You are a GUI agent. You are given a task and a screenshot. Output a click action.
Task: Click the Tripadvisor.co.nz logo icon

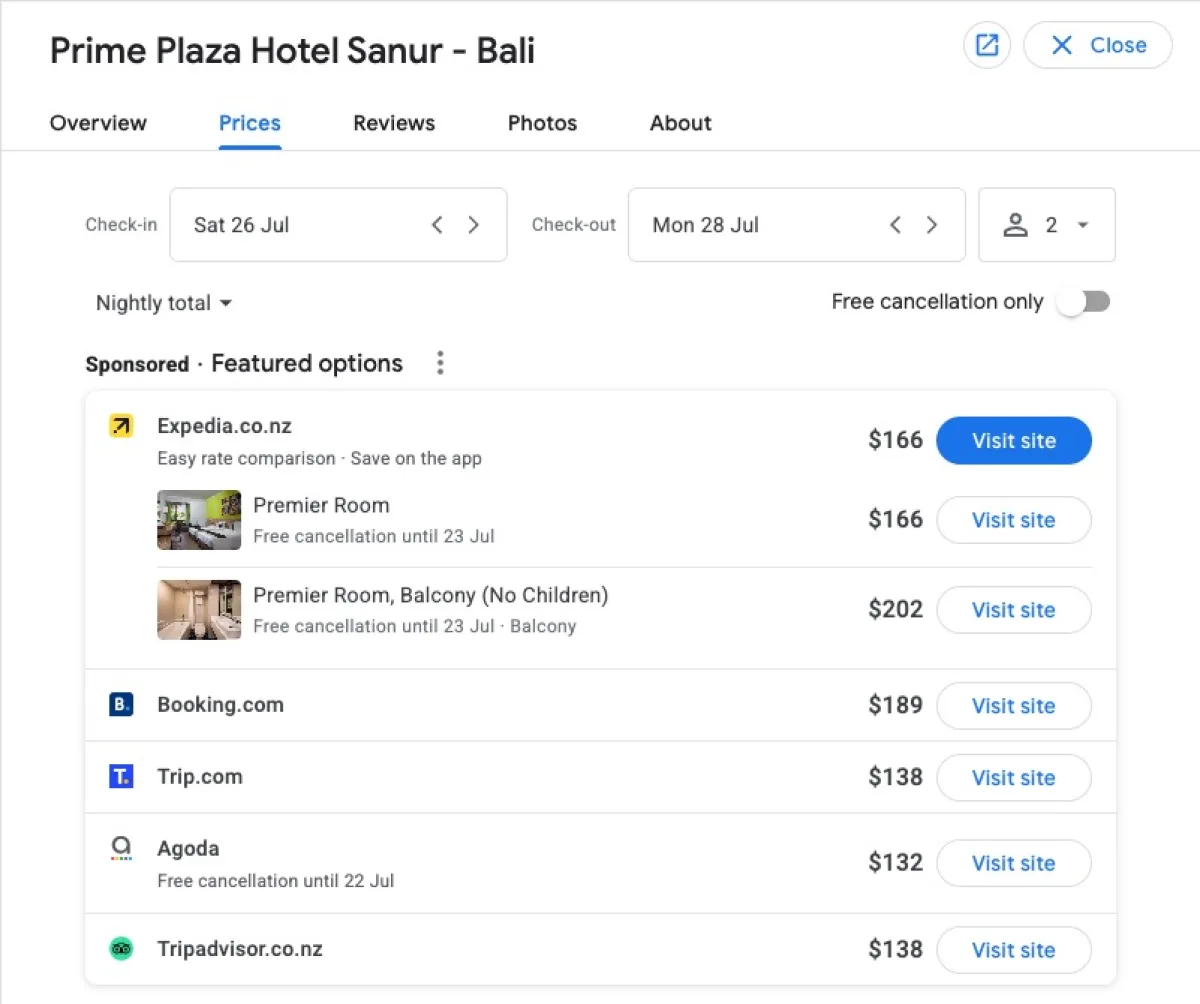[120, 949]
